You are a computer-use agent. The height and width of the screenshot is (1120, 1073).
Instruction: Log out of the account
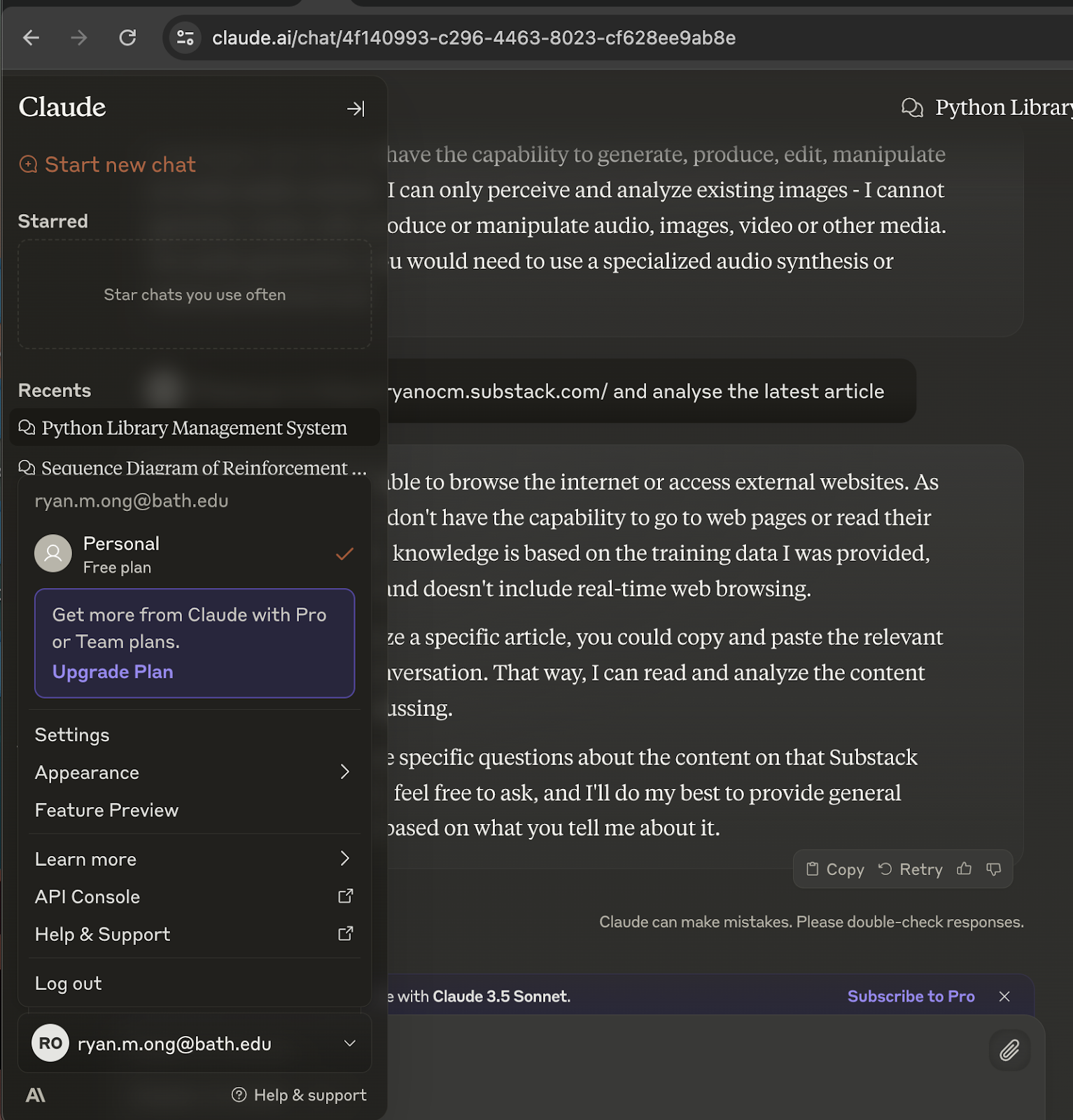195,983
